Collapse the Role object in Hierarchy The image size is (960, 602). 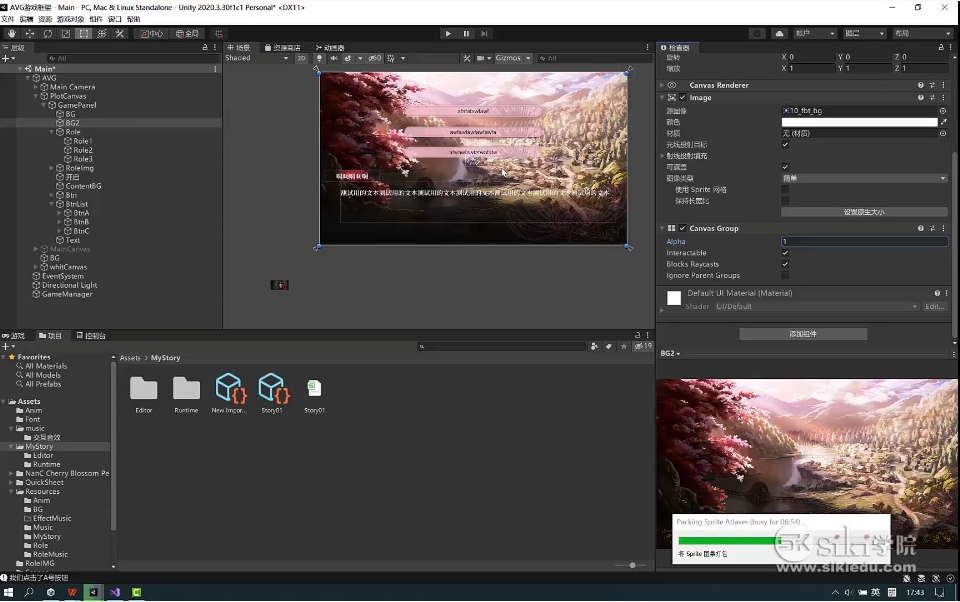point(51,132)
